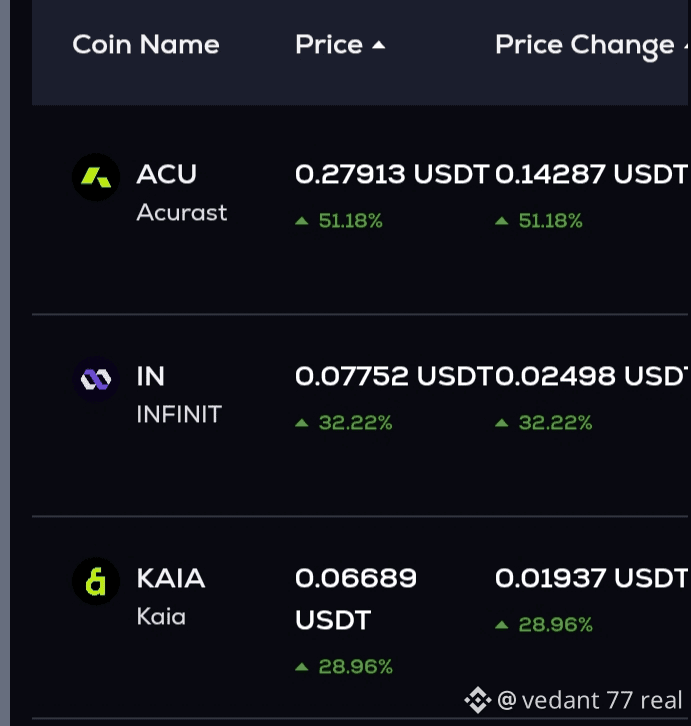The width and height of the screenshot is (691, 726).
Task: Open the KAIA coin ticker link
Action: click(x=171, y=578)
